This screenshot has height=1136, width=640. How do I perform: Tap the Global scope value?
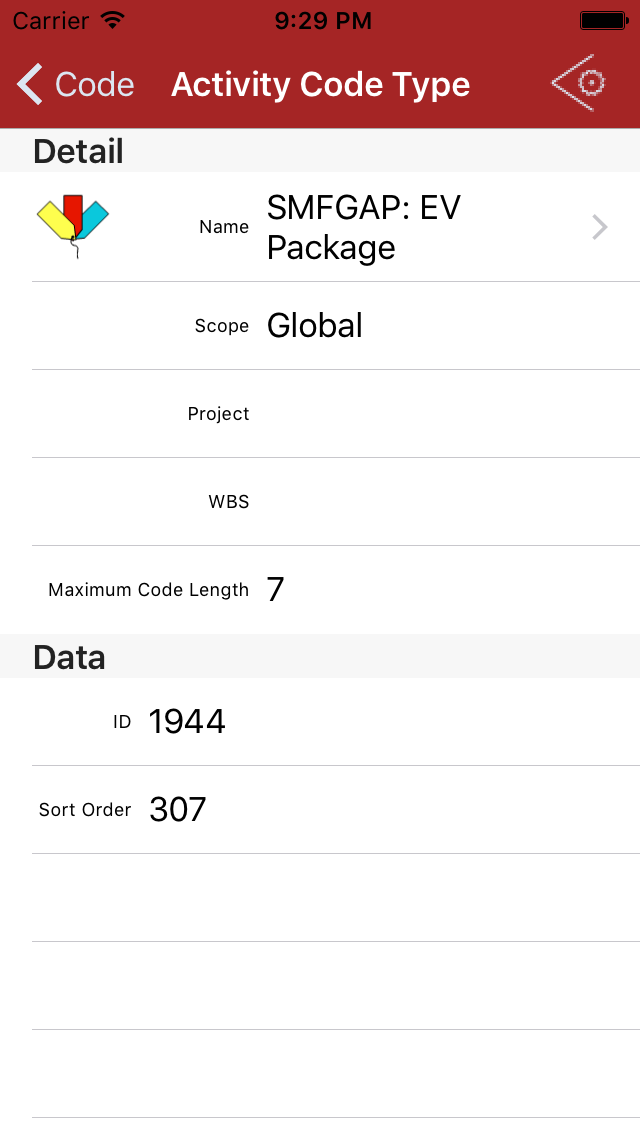(x=314, y=325)
